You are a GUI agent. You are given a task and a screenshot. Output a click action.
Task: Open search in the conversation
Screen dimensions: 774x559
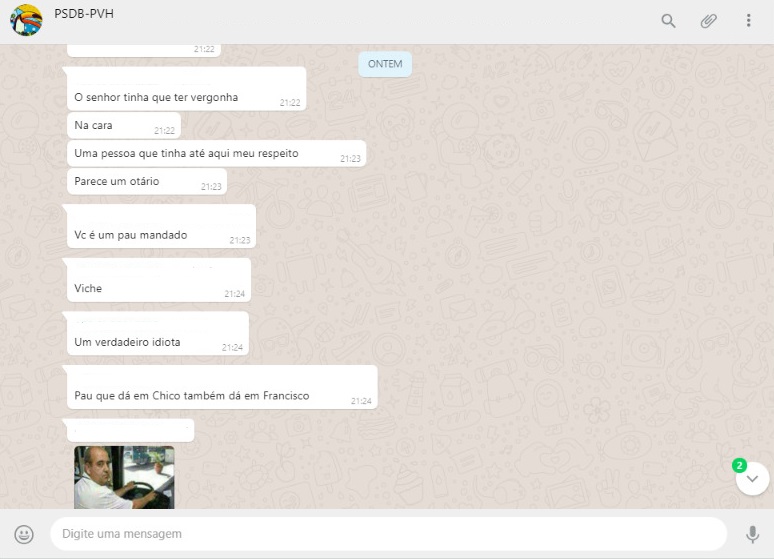[x=668, y=21]
